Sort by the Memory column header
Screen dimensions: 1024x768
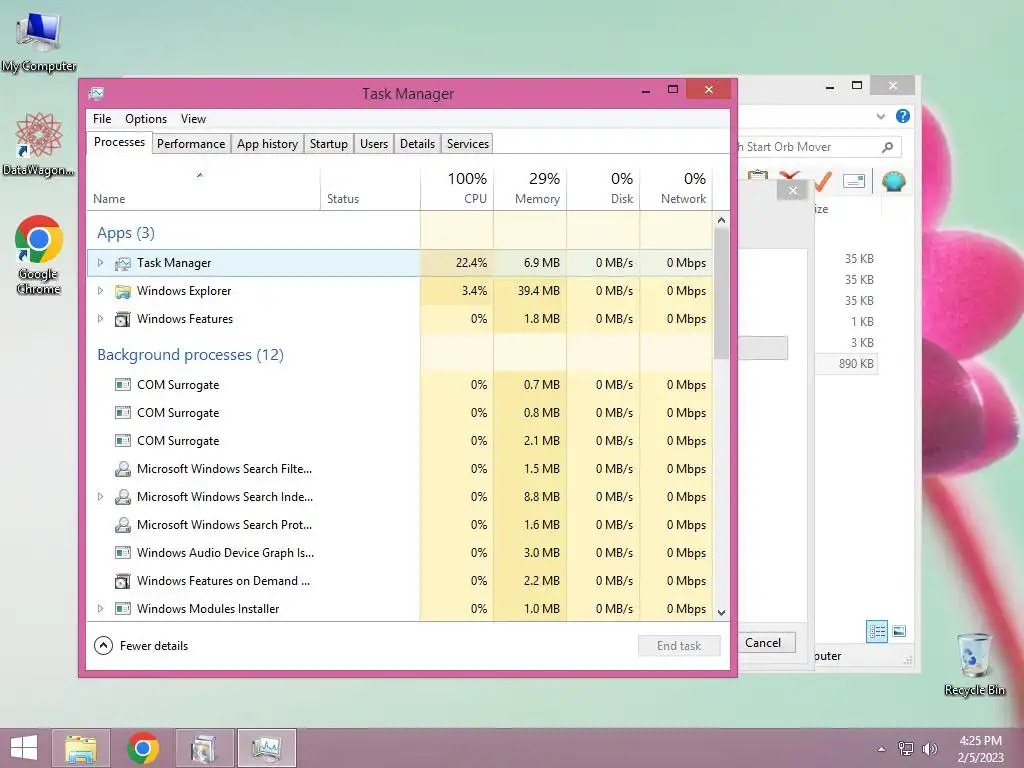pos(530,188)
